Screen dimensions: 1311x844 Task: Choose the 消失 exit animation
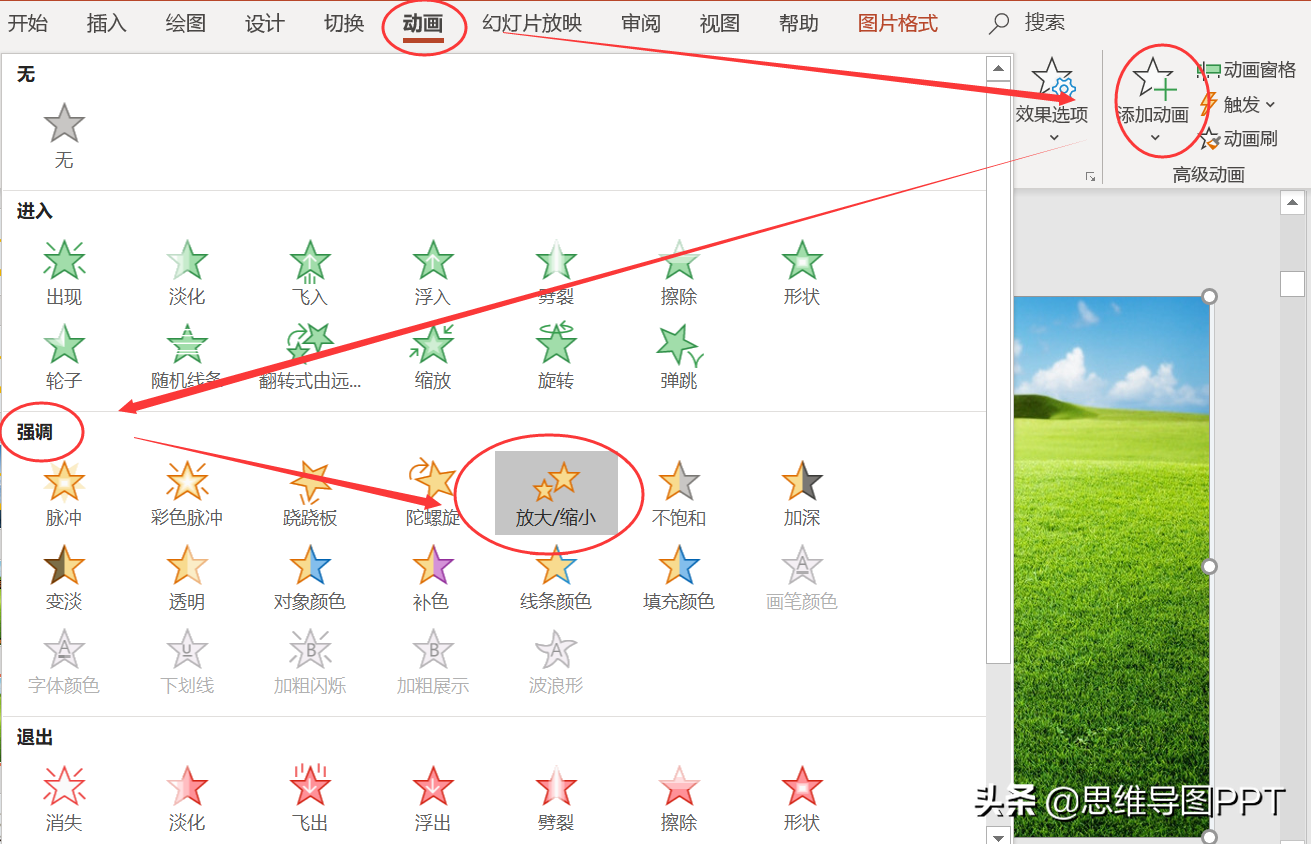(x=64, y=798)
